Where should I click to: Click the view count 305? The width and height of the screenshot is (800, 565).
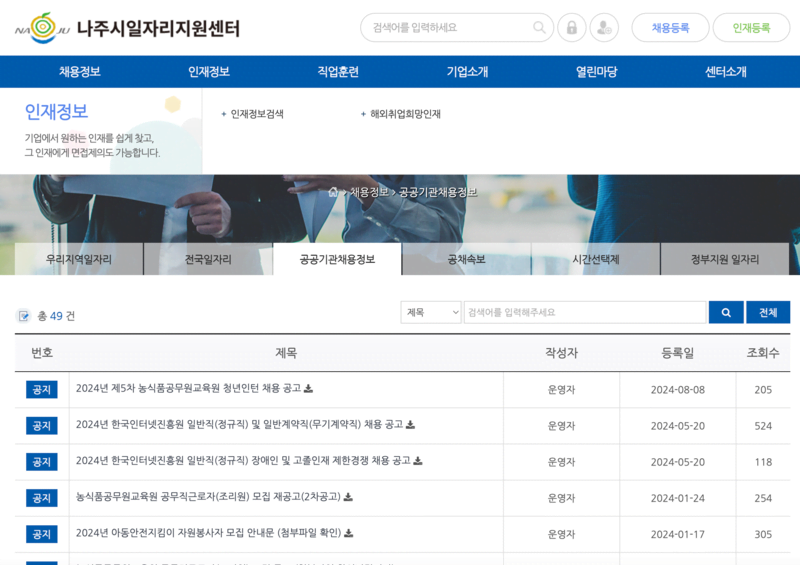763,535
